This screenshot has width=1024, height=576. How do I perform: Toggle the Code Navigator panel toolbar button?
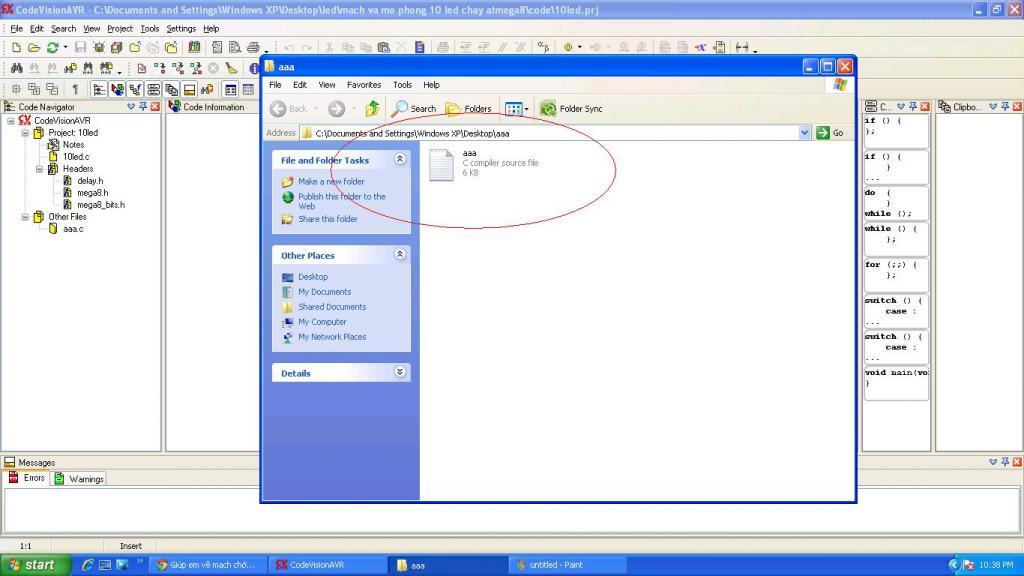tap(99, 89)
